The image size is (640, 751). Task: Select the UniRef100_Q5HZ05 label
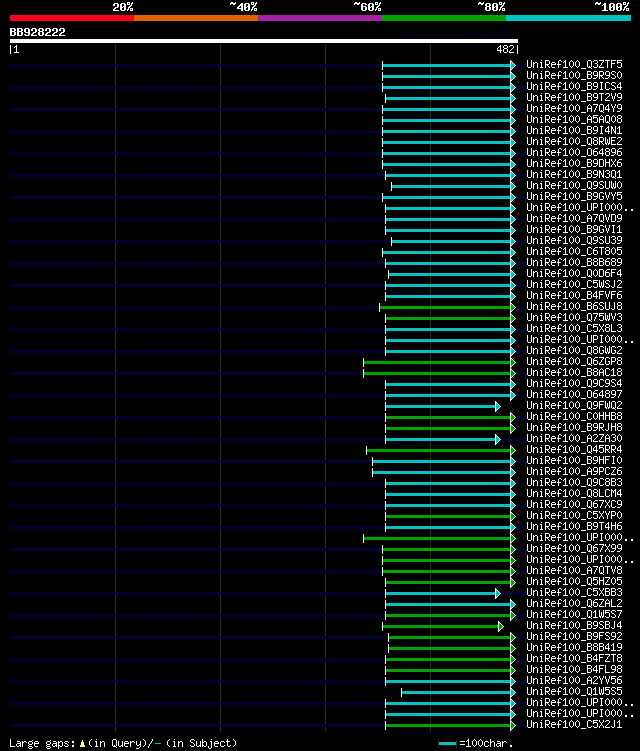tap(574, 581)
